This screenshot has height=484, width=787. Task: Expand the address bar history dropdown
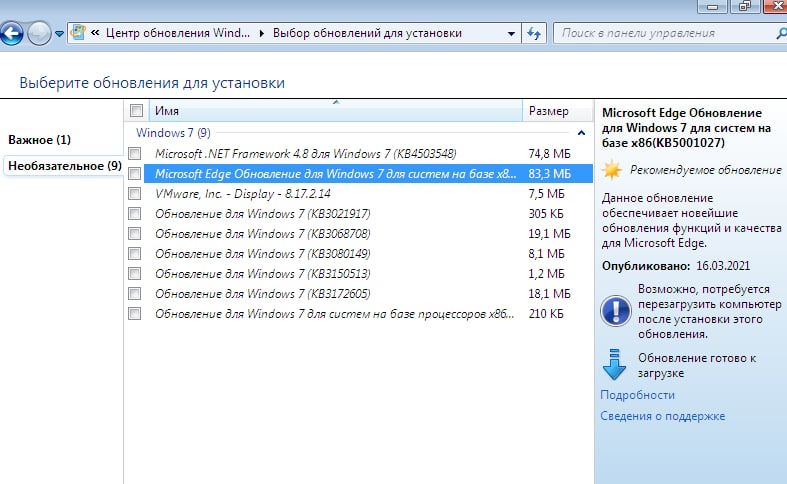[511, 34]
